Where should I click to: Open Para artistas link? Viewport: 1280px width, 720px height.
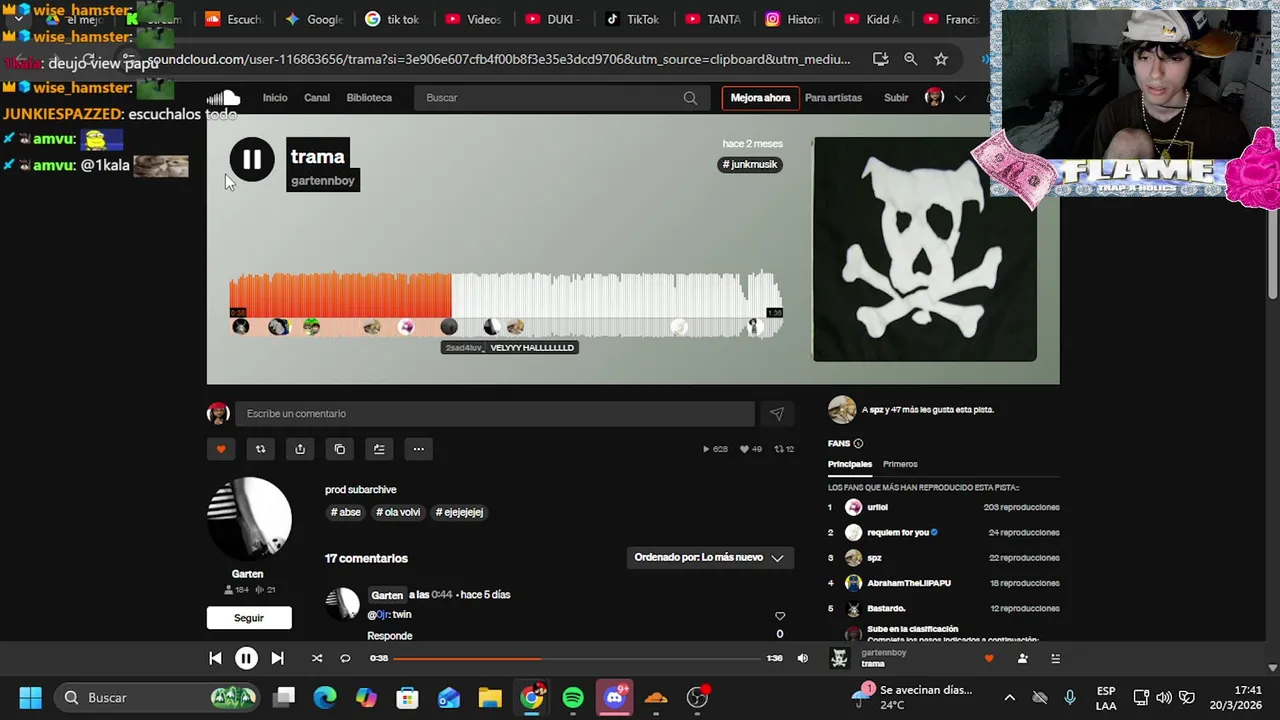(x=833, y=98)
